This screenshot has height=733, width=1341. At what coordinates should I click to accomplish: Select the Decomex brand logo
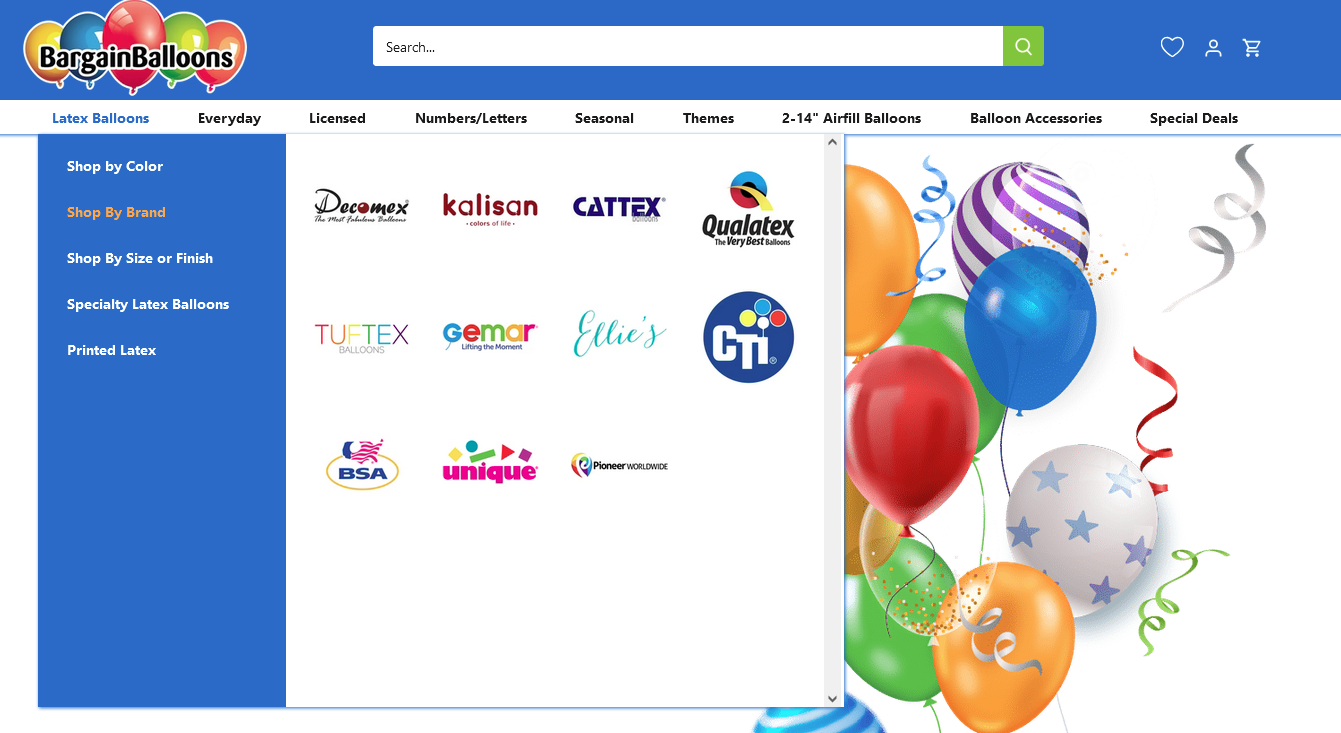point(361,206)
